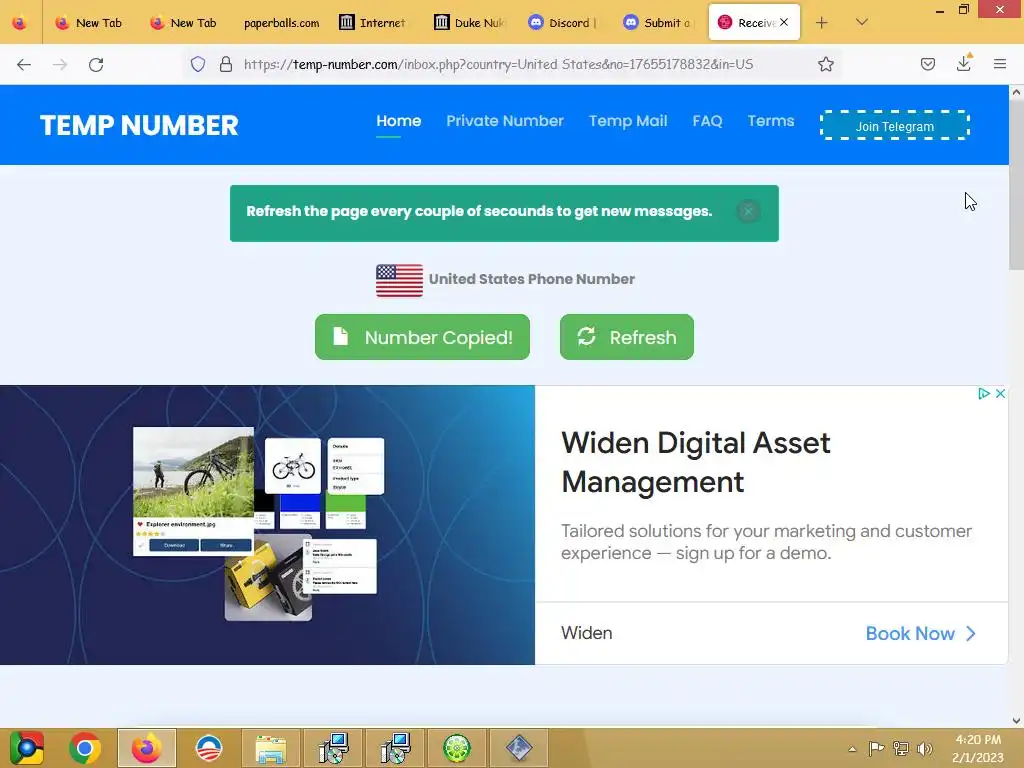Screen dimensions: 1024x768
Task: Select the second New Tab tab
Action: click(185, 23)
